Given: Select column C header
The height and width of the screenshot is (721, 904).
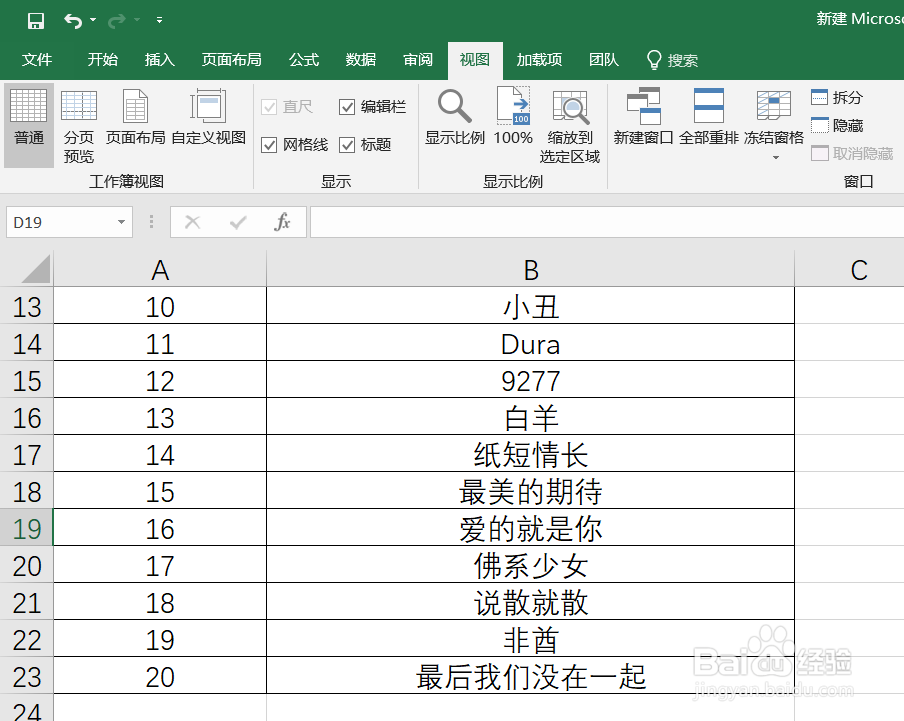Looking at the screenshot, I should 849,270.
